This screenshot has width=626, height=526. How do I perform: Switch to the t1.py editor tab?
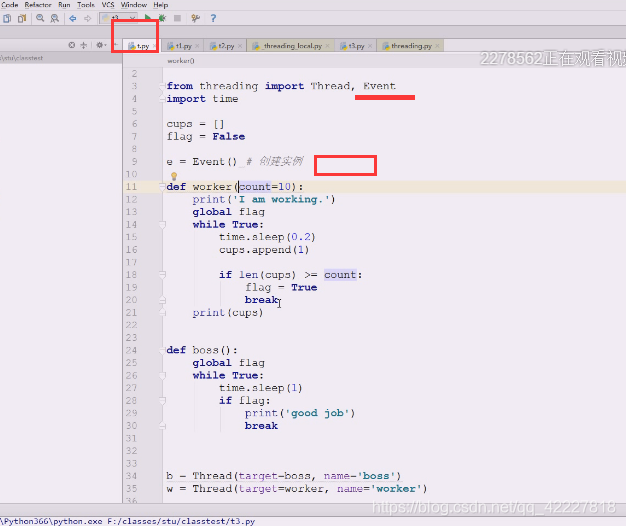180,46
